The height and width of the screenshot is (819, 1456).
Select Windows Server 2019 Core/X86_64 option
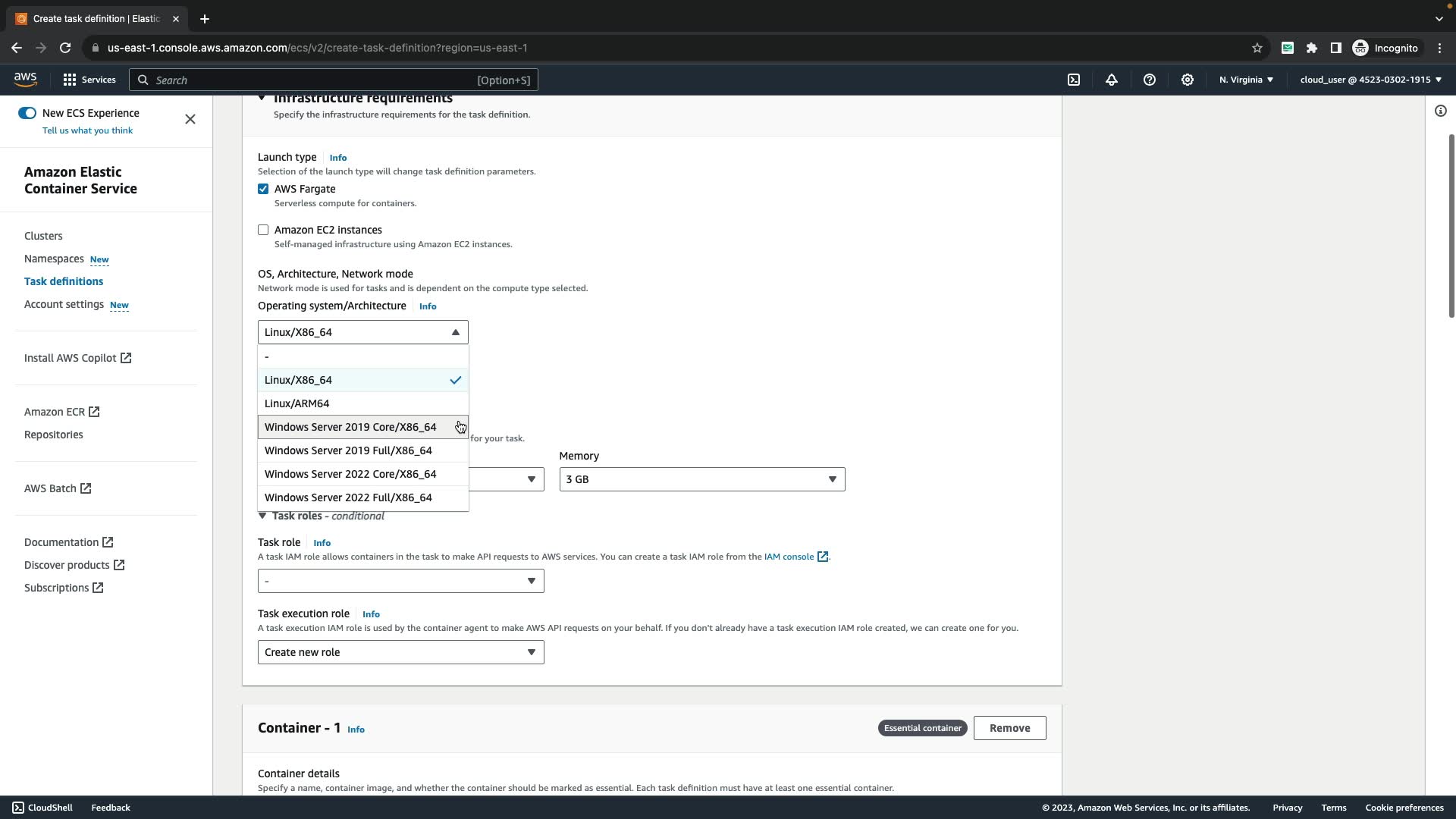tap(350, 427)
